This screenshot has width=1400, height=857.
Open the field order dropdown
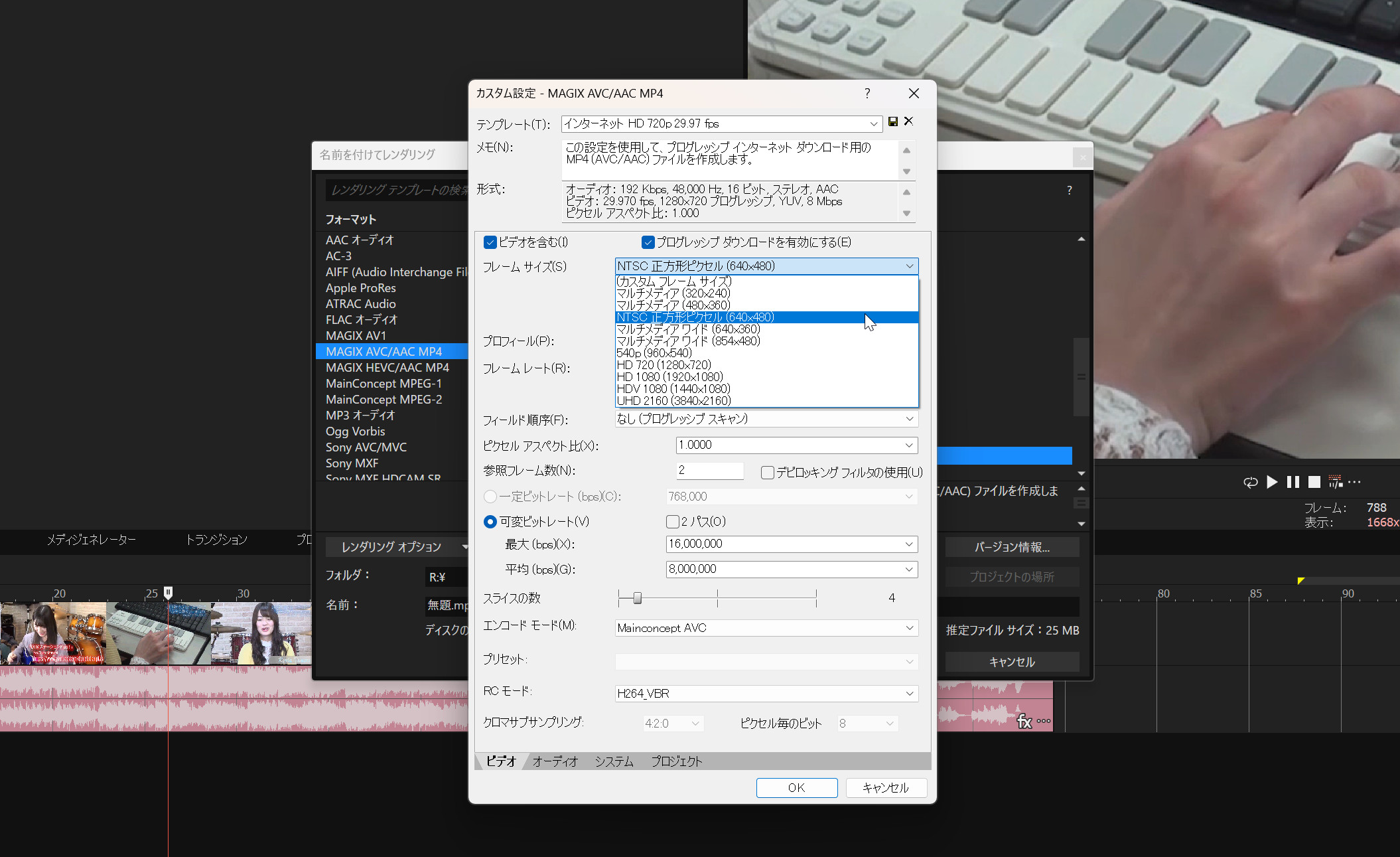pyautogui.click(x=767, y=419)
